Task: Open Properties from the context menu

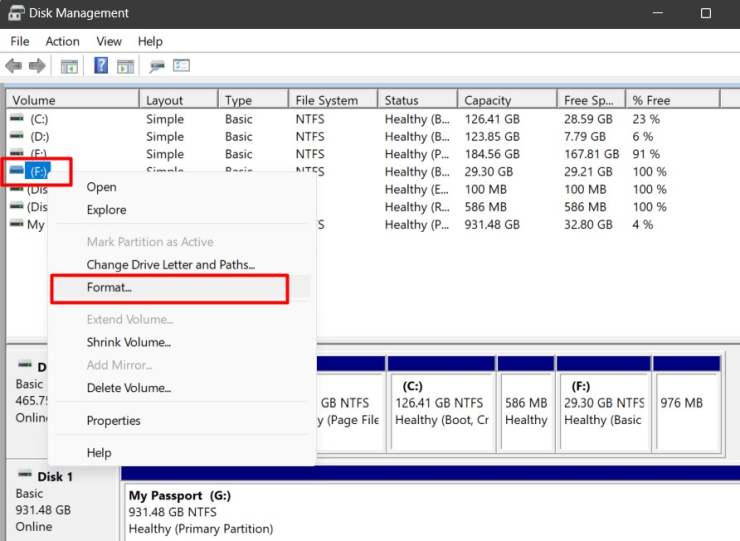Action: click(x=113, y=421)
